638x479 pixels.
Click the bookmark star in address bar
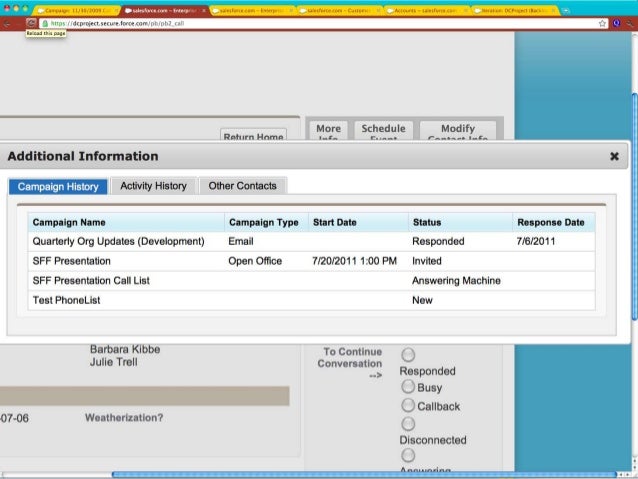coord(601,22)
